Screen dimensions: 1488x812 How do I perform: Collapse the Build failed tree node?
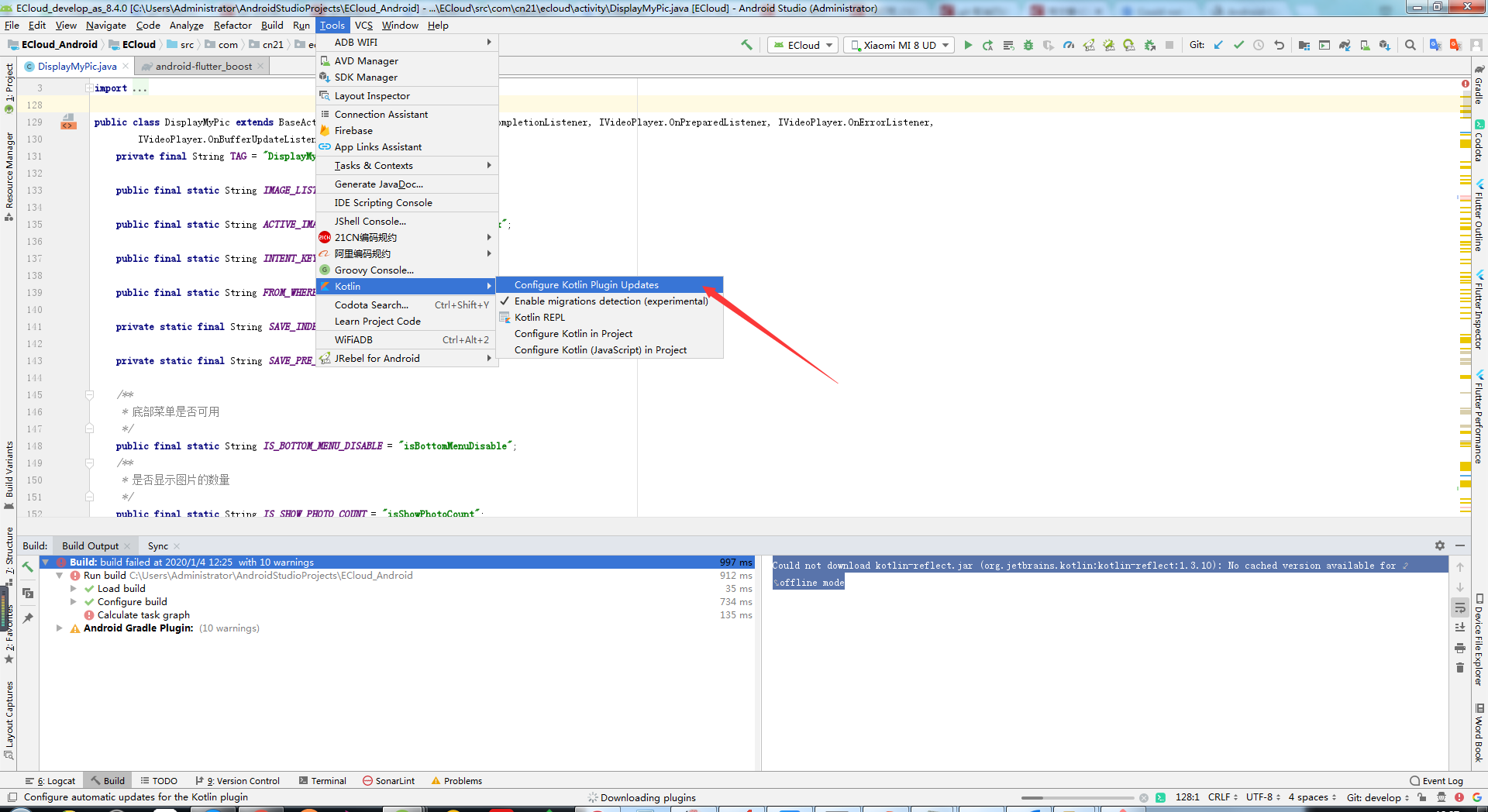pos(46,563)
